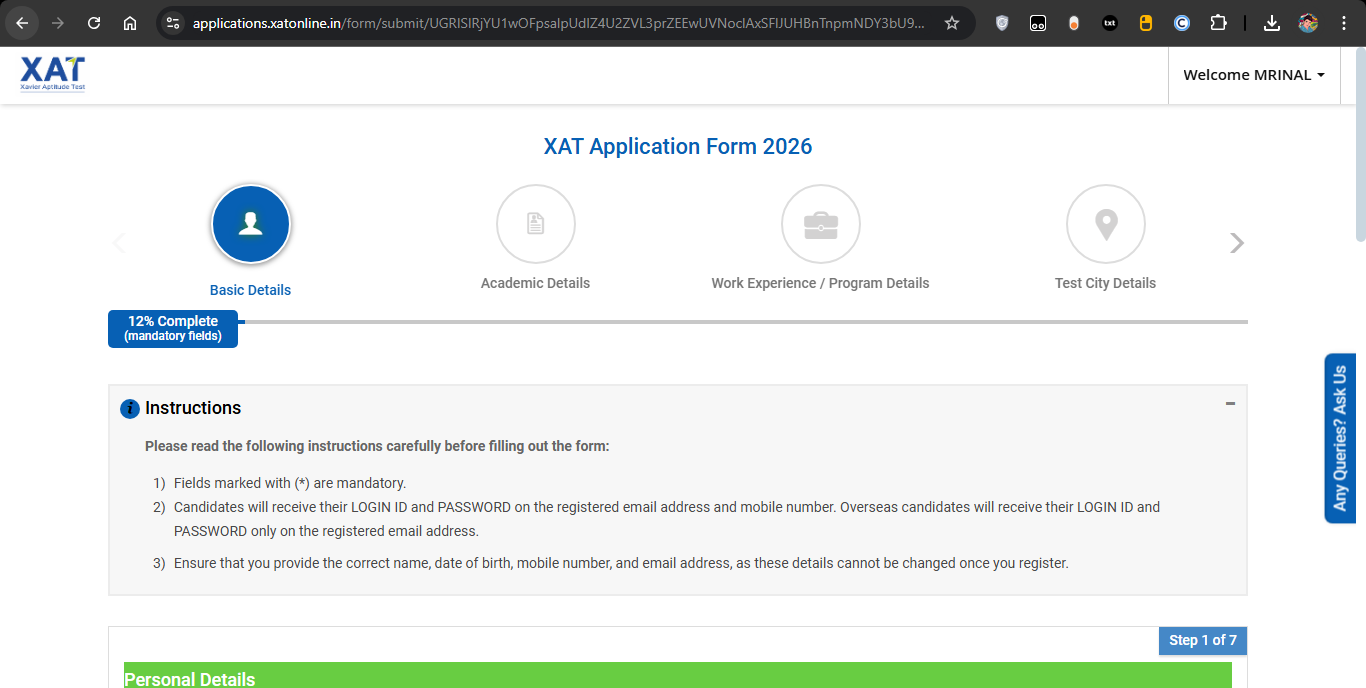Click the Instructions heading text
The height and width of the screenshot is (688, 1366).
click(x=193, y=408)
